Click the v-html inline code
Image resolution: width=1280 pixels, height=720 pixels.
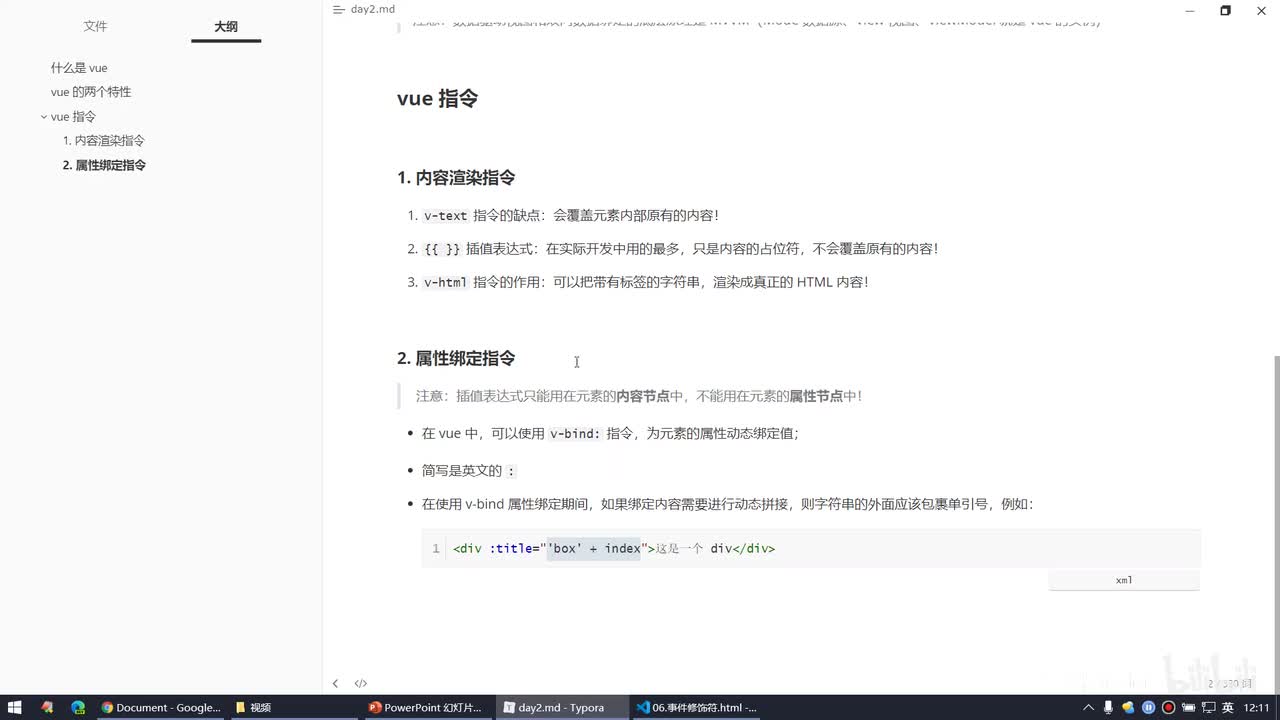click(x=445, y=283)
